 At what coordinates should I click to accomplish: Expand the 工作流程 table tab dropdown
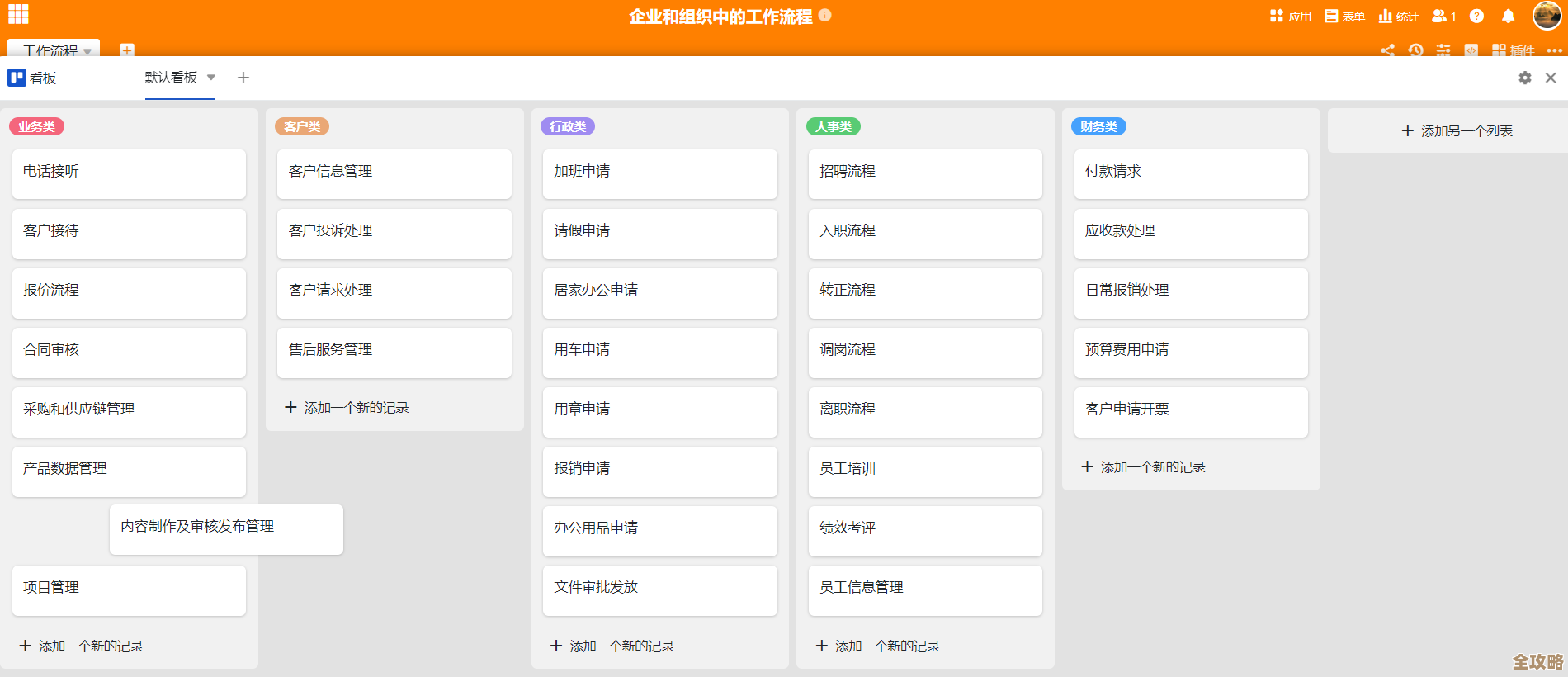coord(87,51)
